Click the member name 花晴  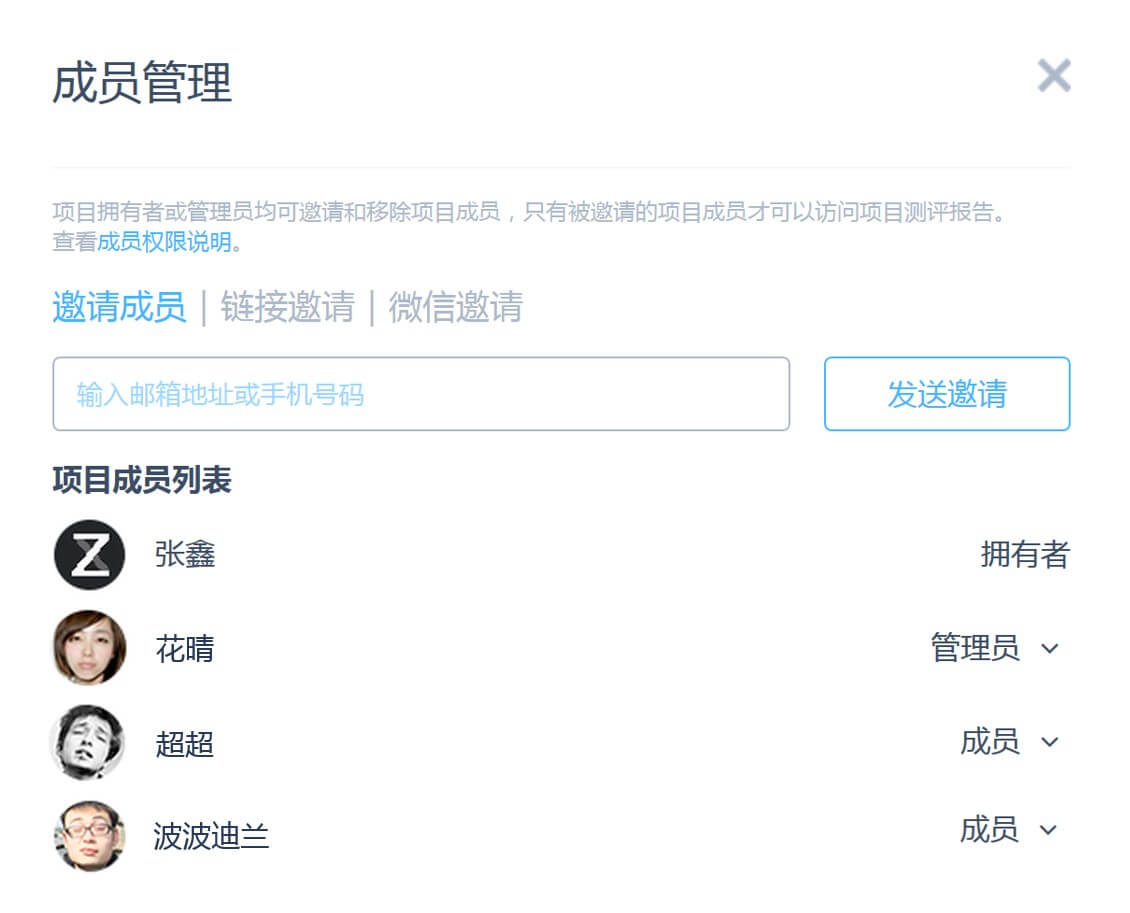[185, 649]
